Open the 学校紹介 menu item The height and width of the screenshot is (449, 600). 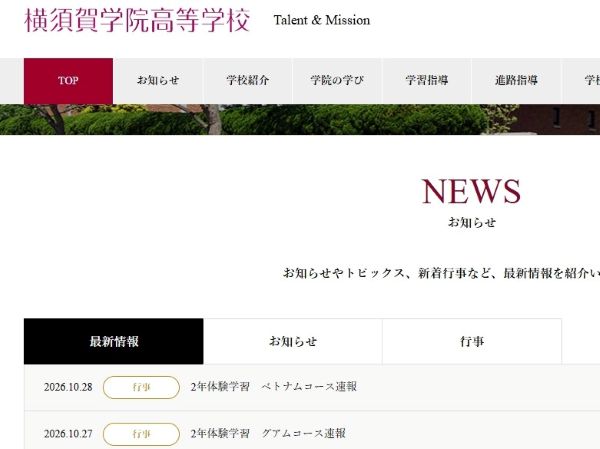(x=248, y=81)
